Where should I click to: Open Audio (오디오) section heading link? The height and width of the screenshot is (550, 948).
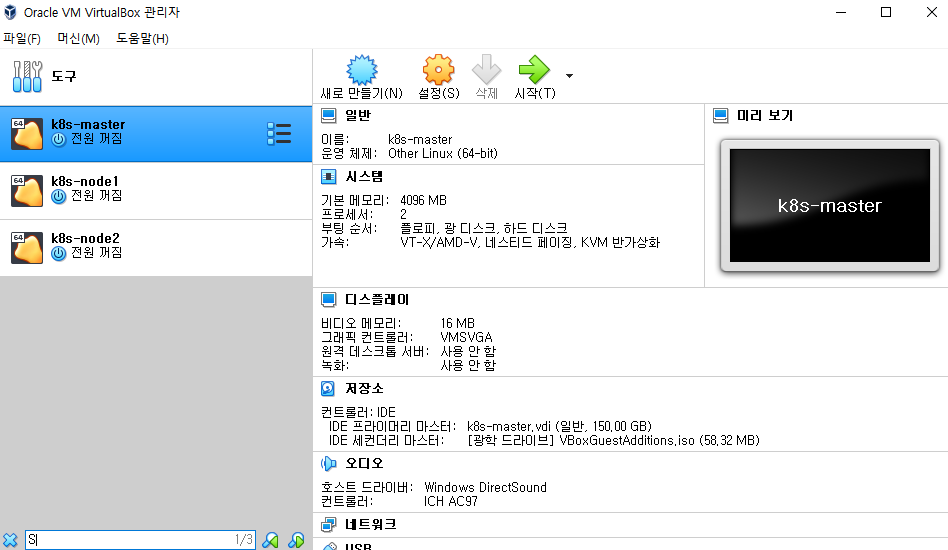point(364,464)
